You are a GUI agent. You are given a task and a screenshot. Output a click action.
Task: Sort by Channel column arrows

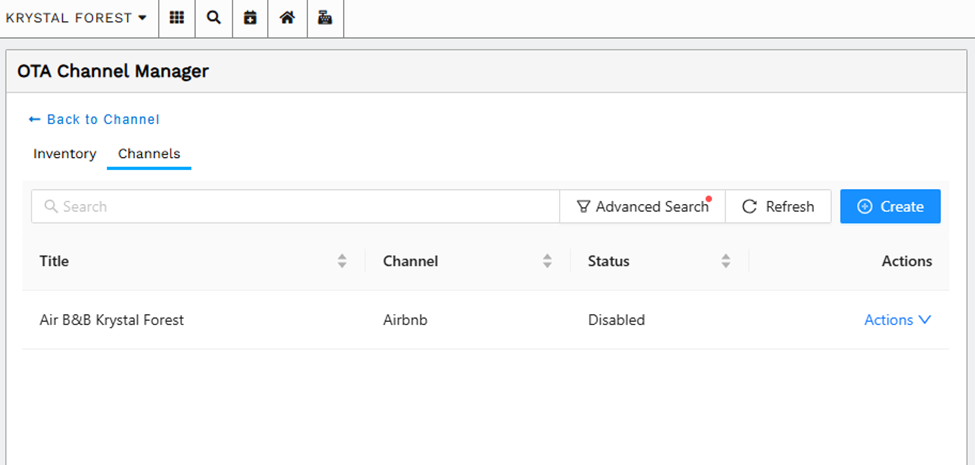coord(547,261)
